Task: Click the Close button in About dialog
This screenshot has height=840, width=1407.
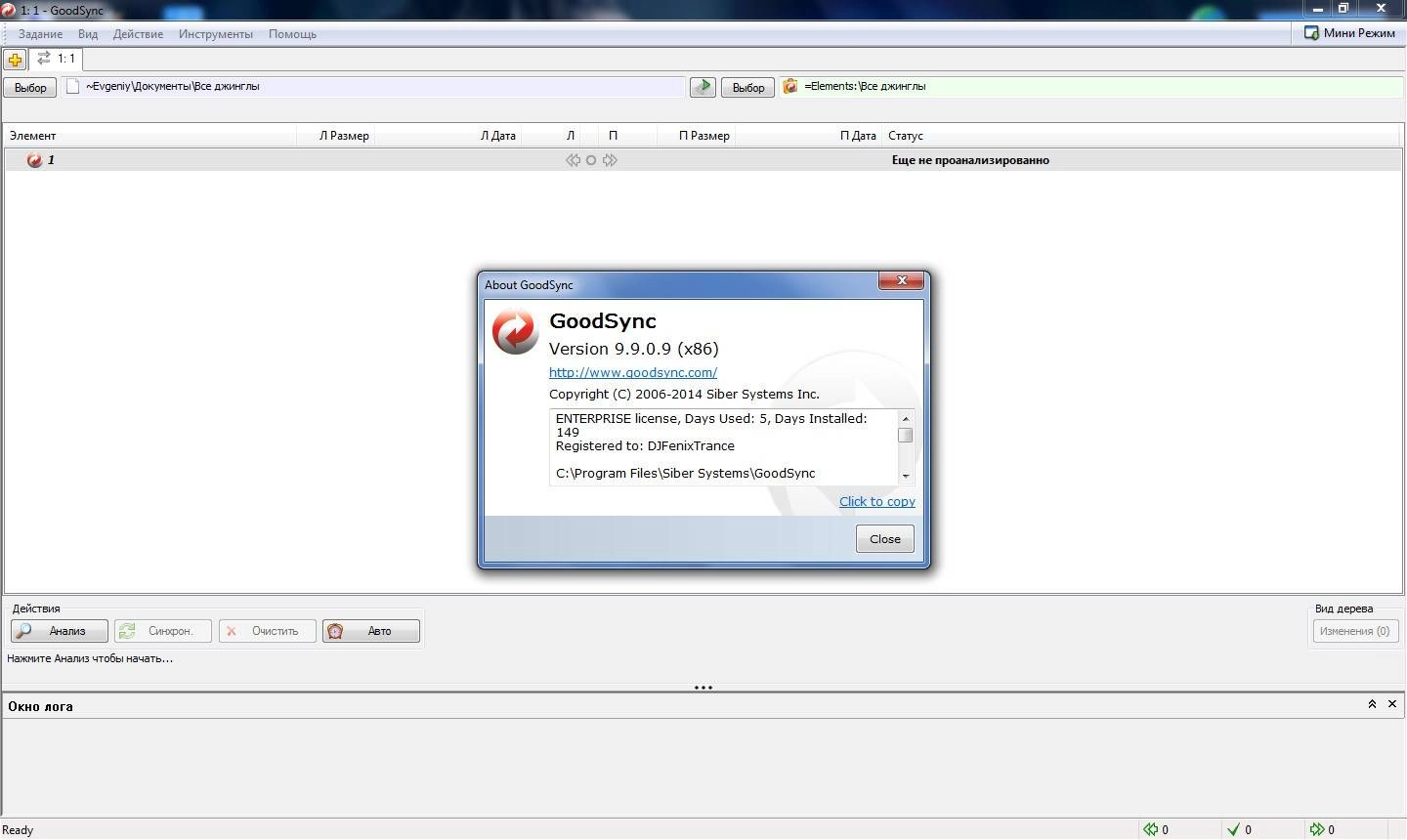Action: tap(885, 539)
